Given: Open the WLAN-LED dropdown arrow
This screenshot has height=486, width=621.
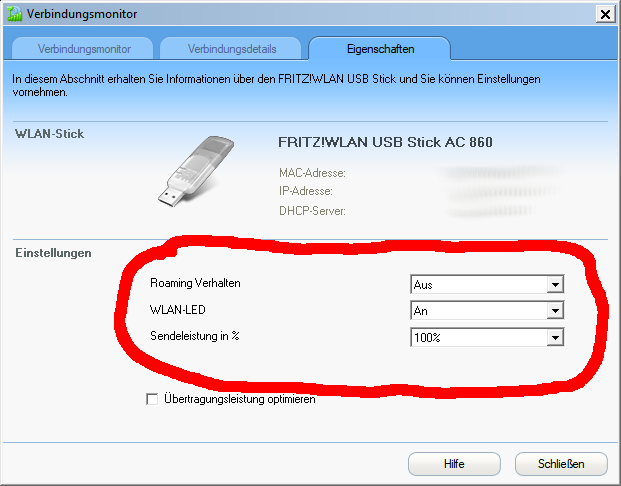Looking at the screenshot, I should [555, 311].
